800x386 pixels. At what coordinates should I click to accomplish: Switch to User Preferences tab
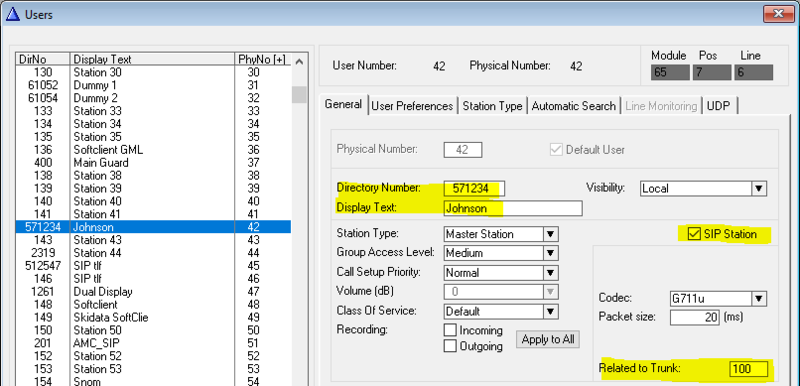coord(412,106)
